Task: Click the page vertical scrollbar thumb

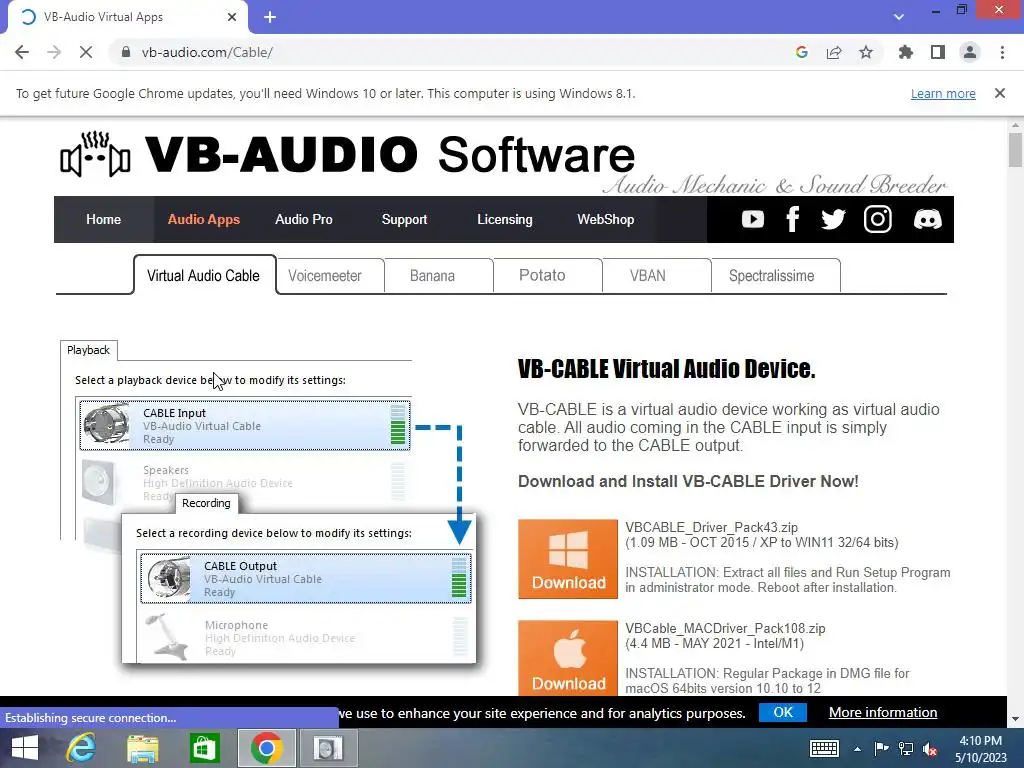Action: [x=1015, y=150]
